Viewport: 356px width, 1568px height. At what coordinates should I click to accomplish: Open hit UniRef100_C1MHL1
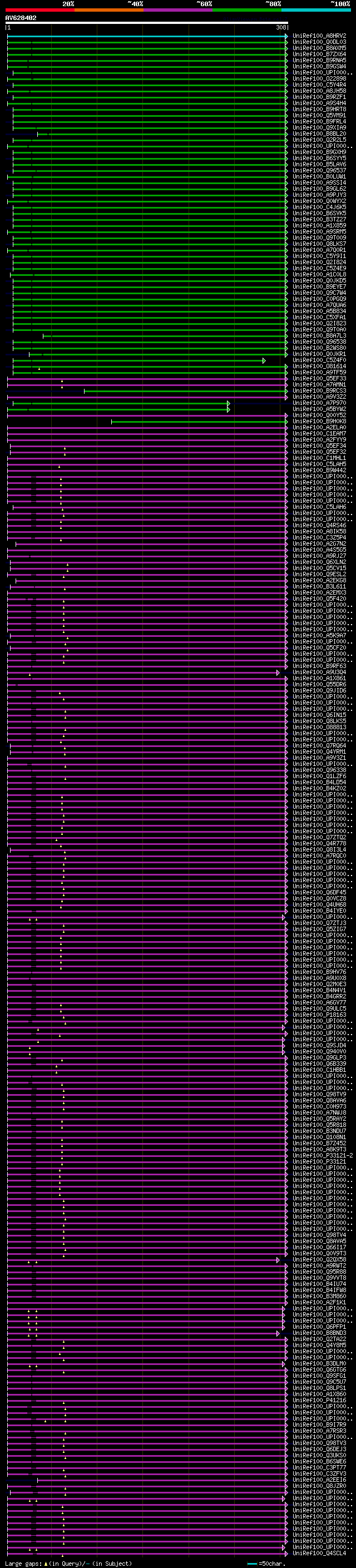(x=319, y=458)
